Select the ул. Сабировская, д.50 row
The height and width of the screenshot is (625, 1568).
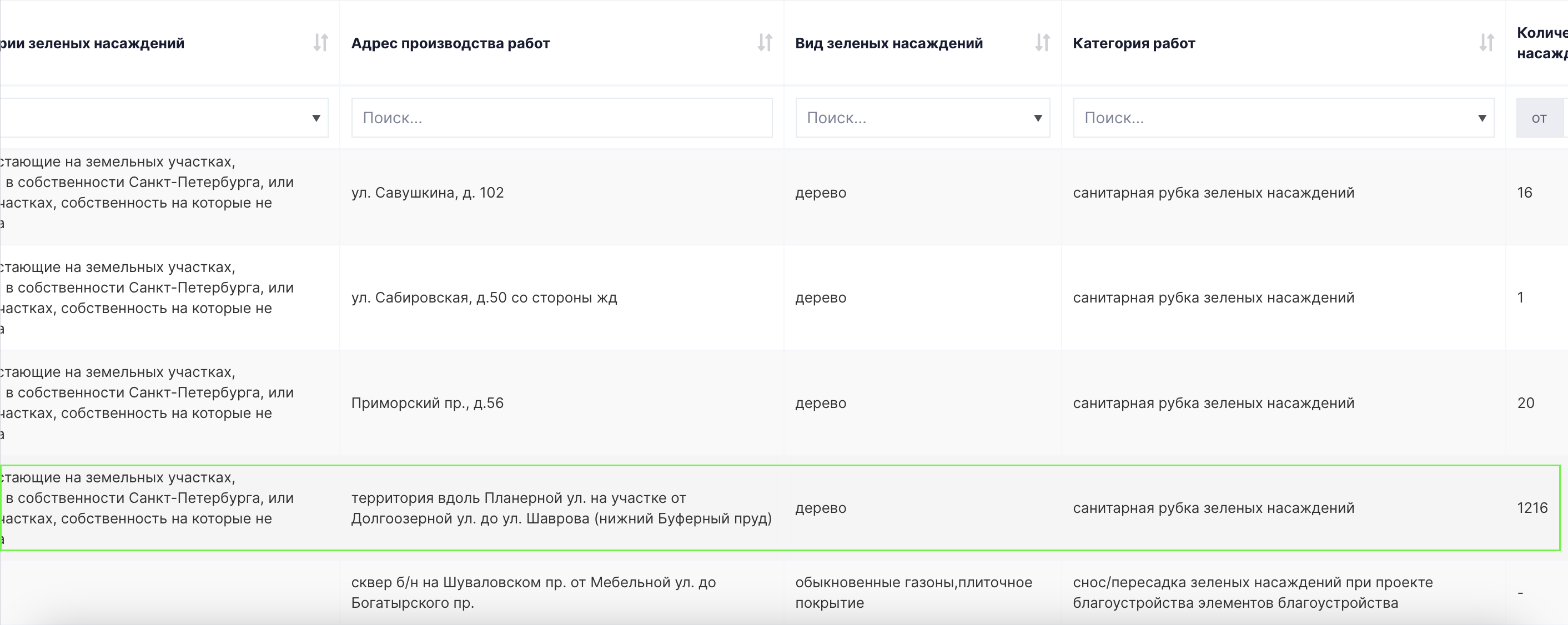point(484,298)
